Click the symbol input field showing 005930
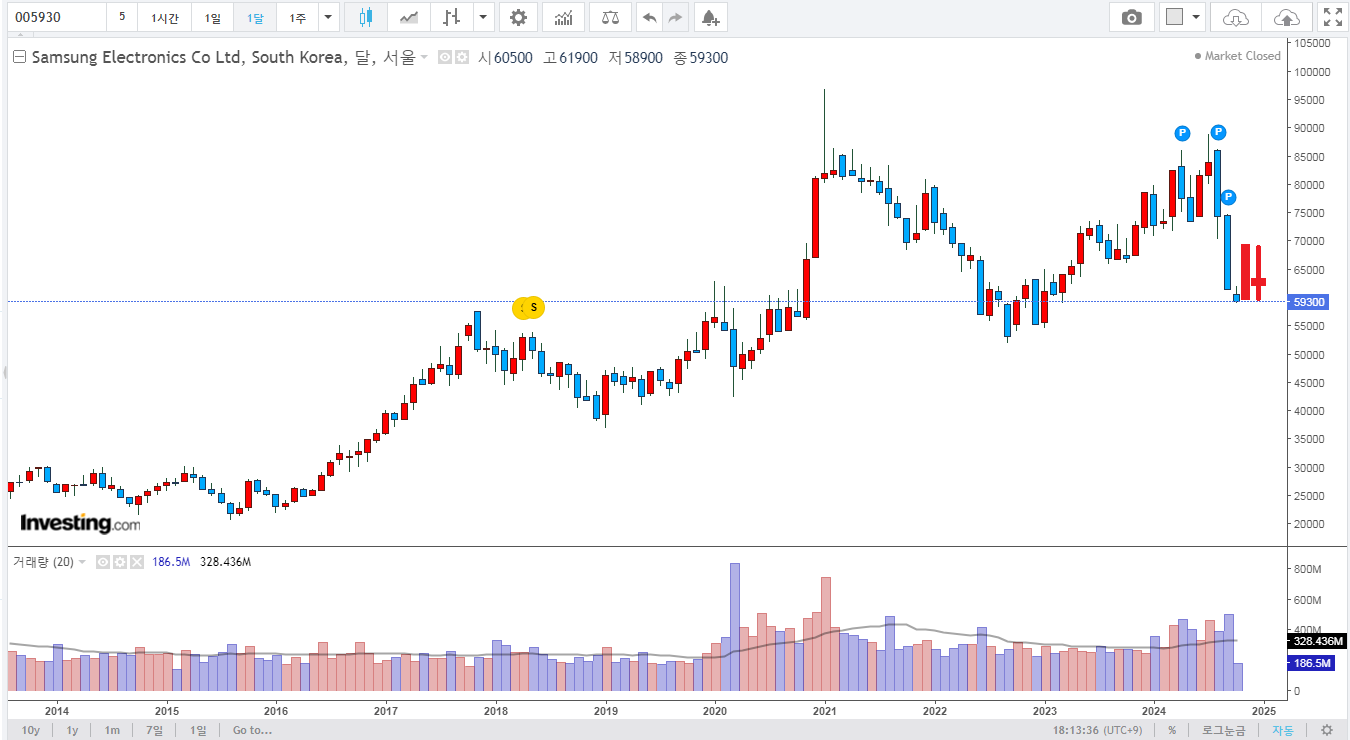The width and height of the screenshot is (1350, 740). pos(55,17)
